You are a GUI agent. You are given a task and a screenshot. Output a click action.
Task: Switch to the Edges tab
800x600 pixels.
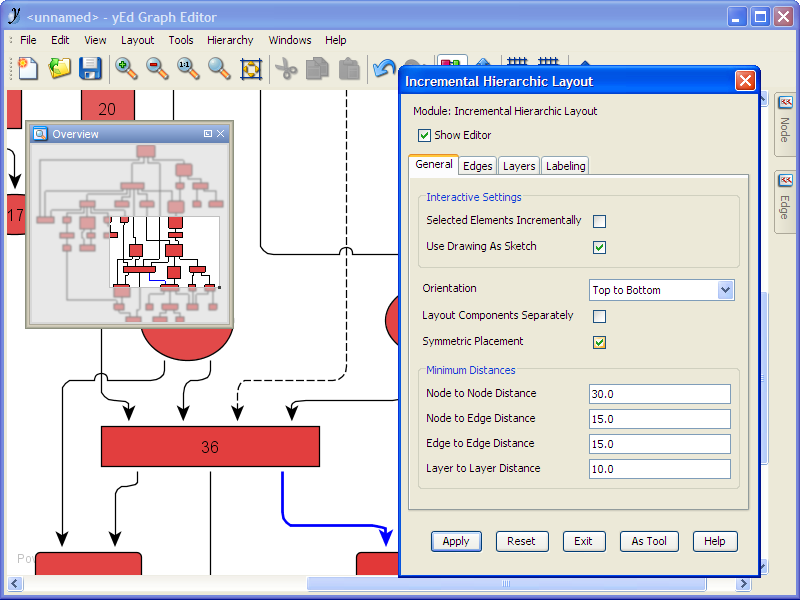(478, 166)
